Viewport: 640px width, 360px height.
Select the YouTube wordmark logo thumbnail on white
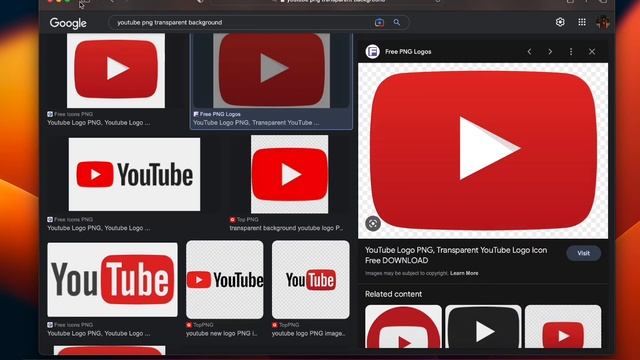tap(134, 174)
